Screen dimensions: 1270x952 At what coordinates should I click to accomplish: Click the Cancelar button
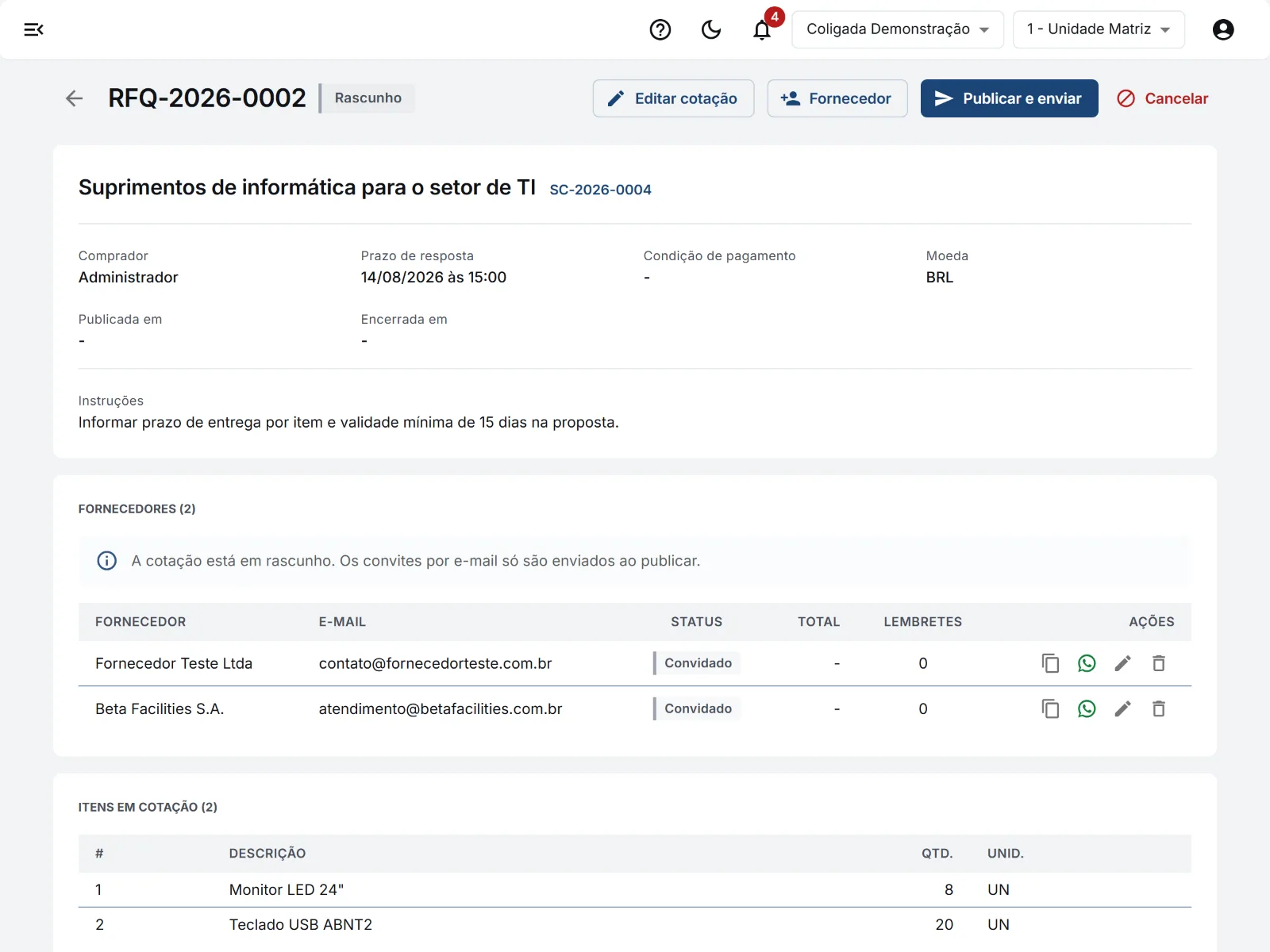tap(1163, 98)
